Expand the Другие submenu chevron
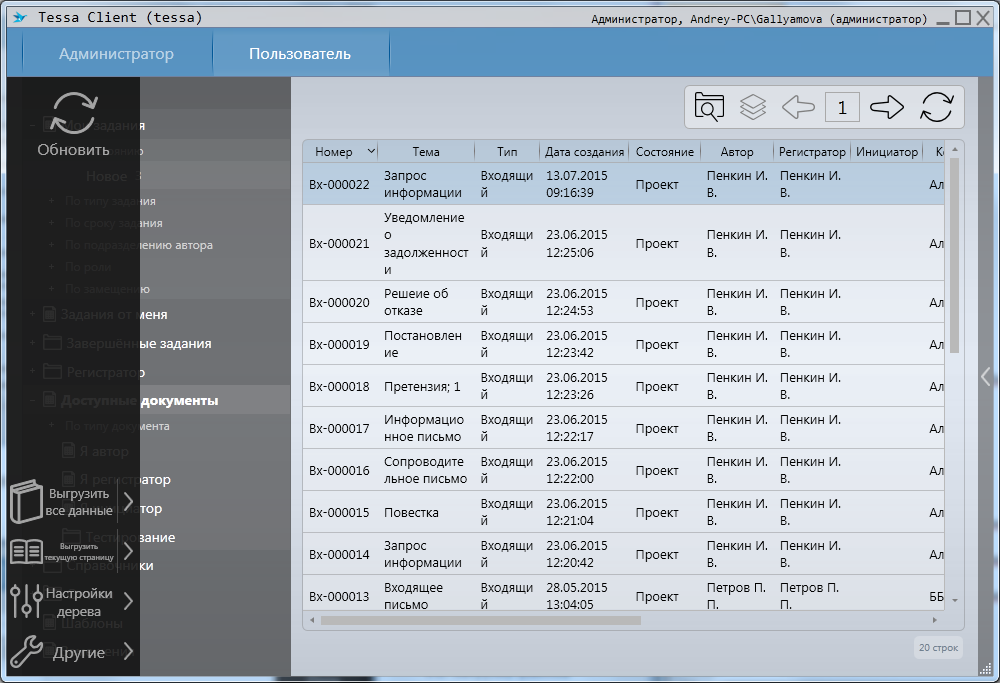Screen dimensions: 1000x683 click(x=126, y=652)
